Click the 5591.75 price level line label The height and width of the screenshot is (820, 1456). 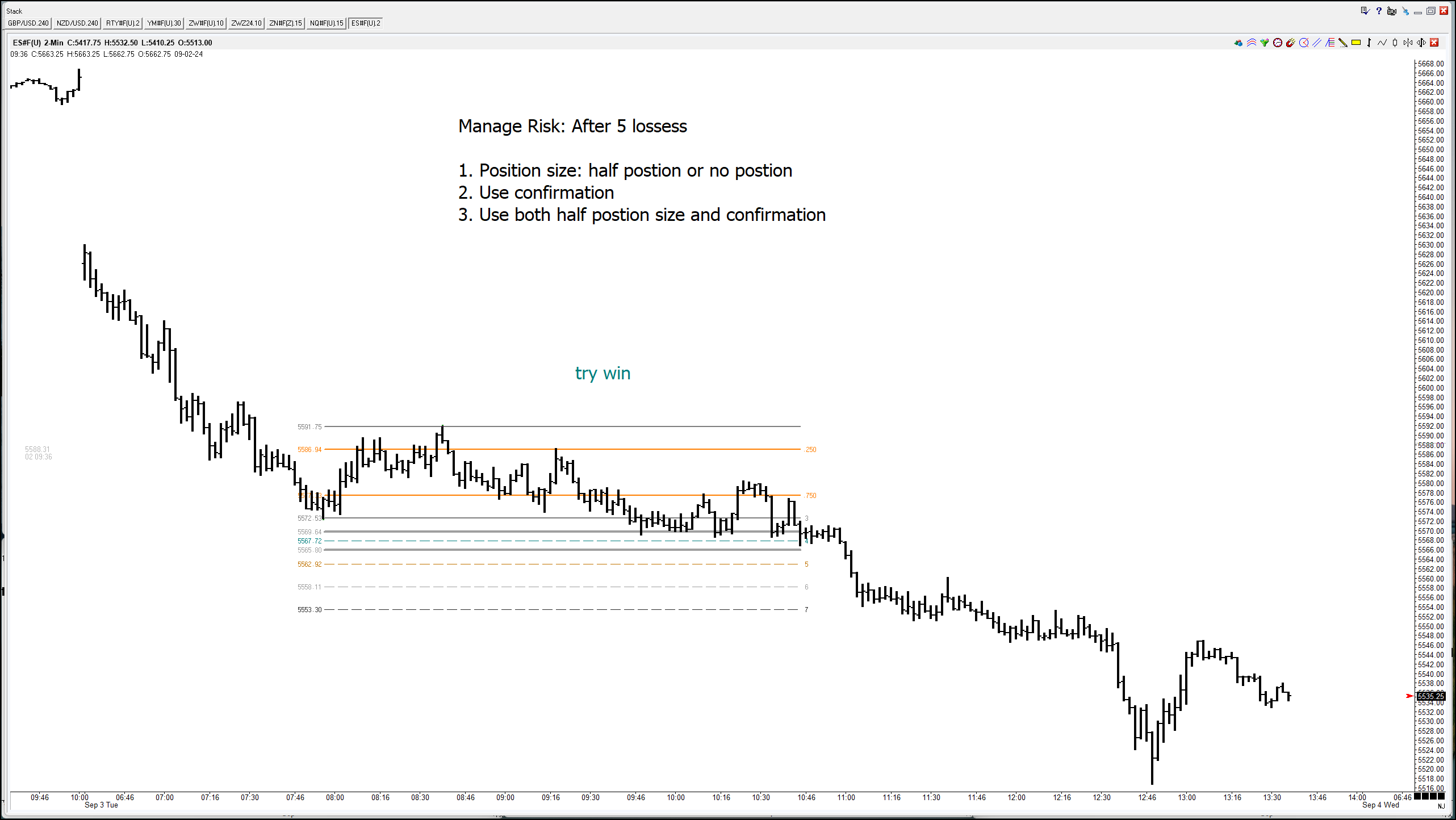[x=309, y=426]
